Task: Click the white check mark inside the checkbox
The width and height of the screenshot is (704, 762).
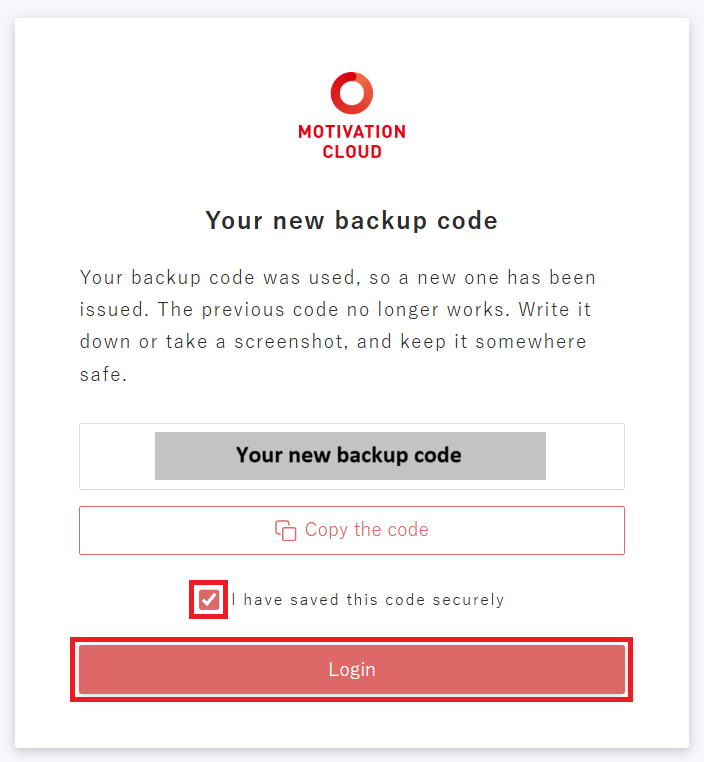Action: 209,600
